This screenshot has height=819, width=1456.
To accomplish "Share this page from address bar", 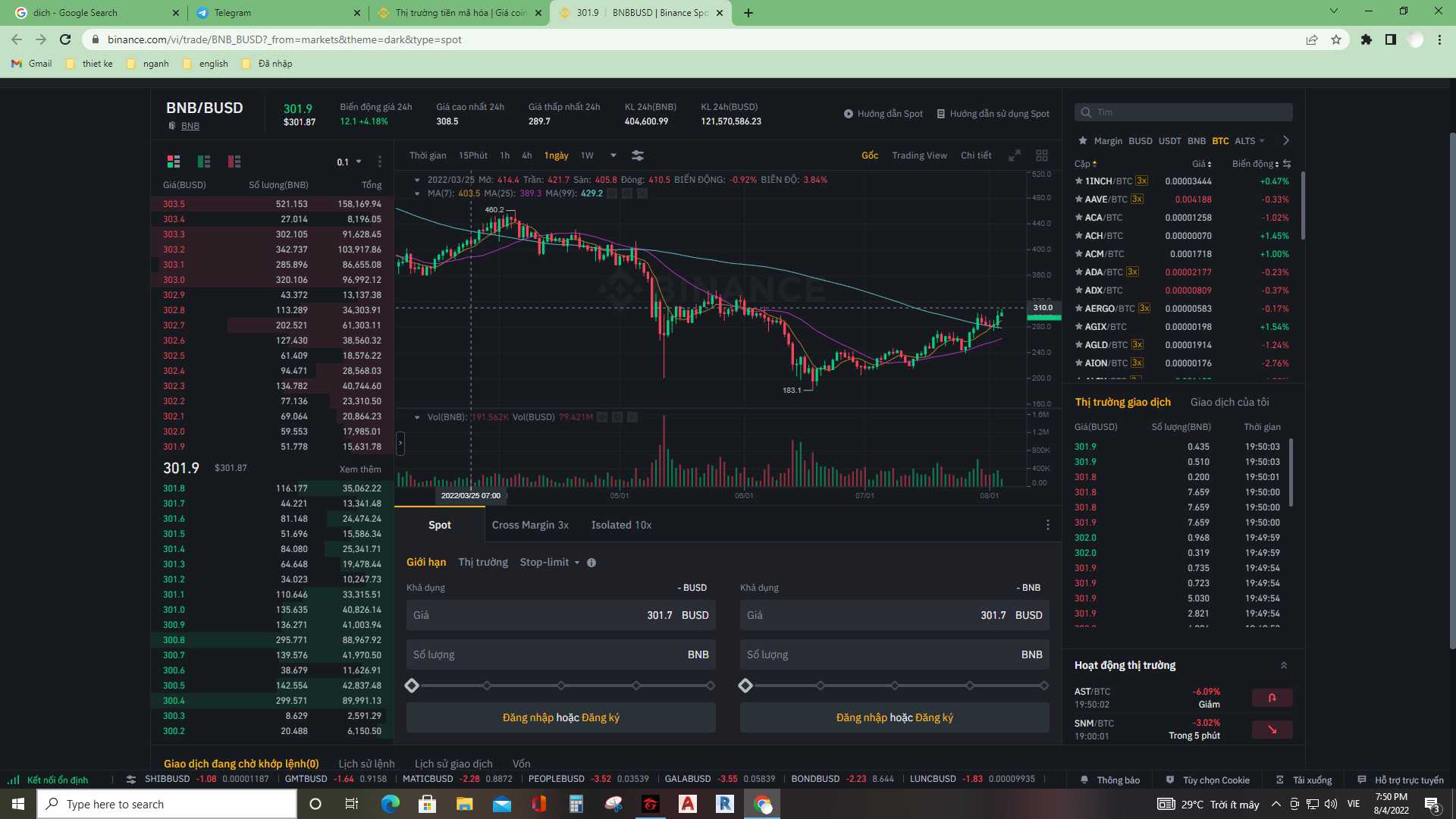I will 1312,39.
